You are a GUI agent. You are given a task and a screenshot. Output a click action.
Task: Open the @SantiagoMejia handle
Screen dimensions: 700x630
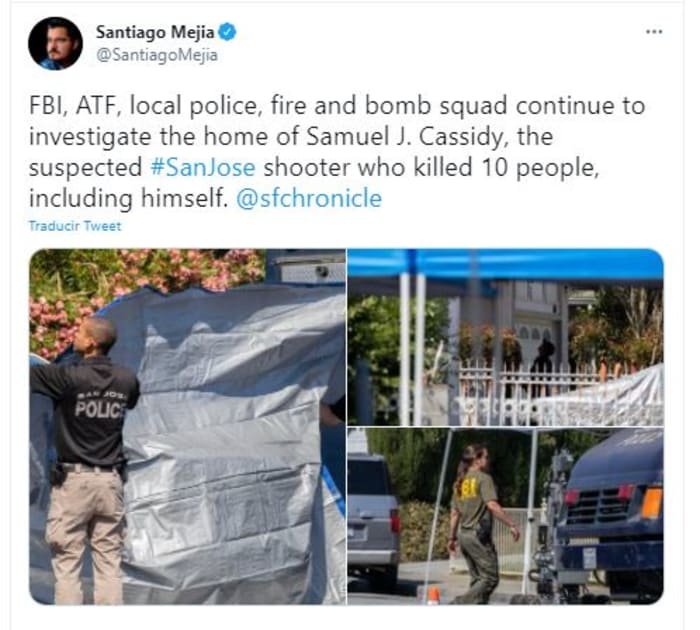click(157, 55)
